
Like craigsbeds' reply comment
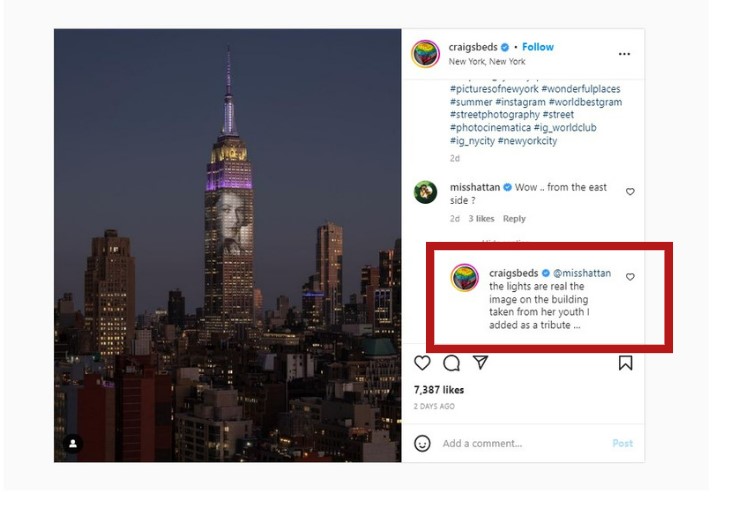coord(630,277)
